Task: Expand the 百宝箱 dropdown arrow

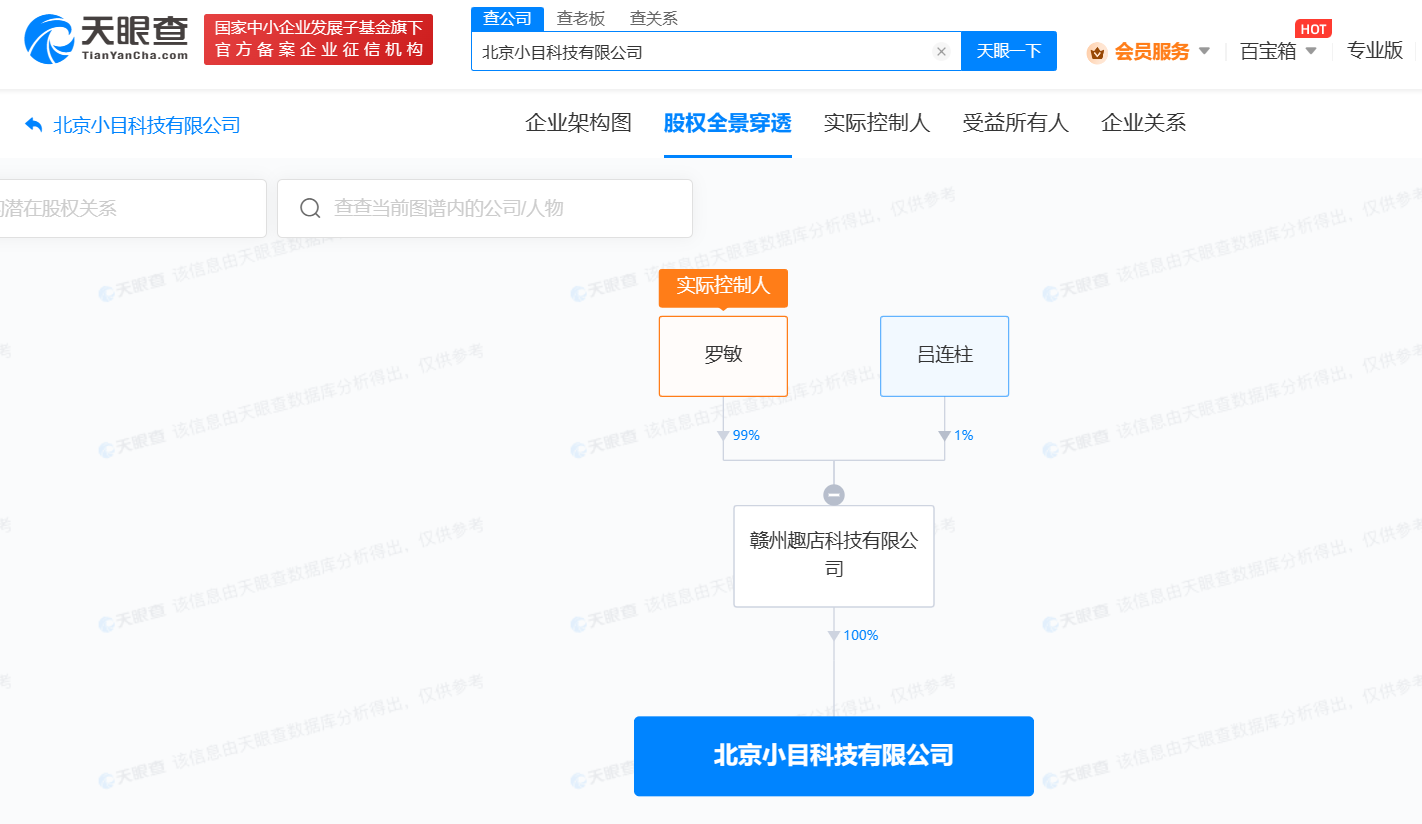Action: pos(1311,51)
